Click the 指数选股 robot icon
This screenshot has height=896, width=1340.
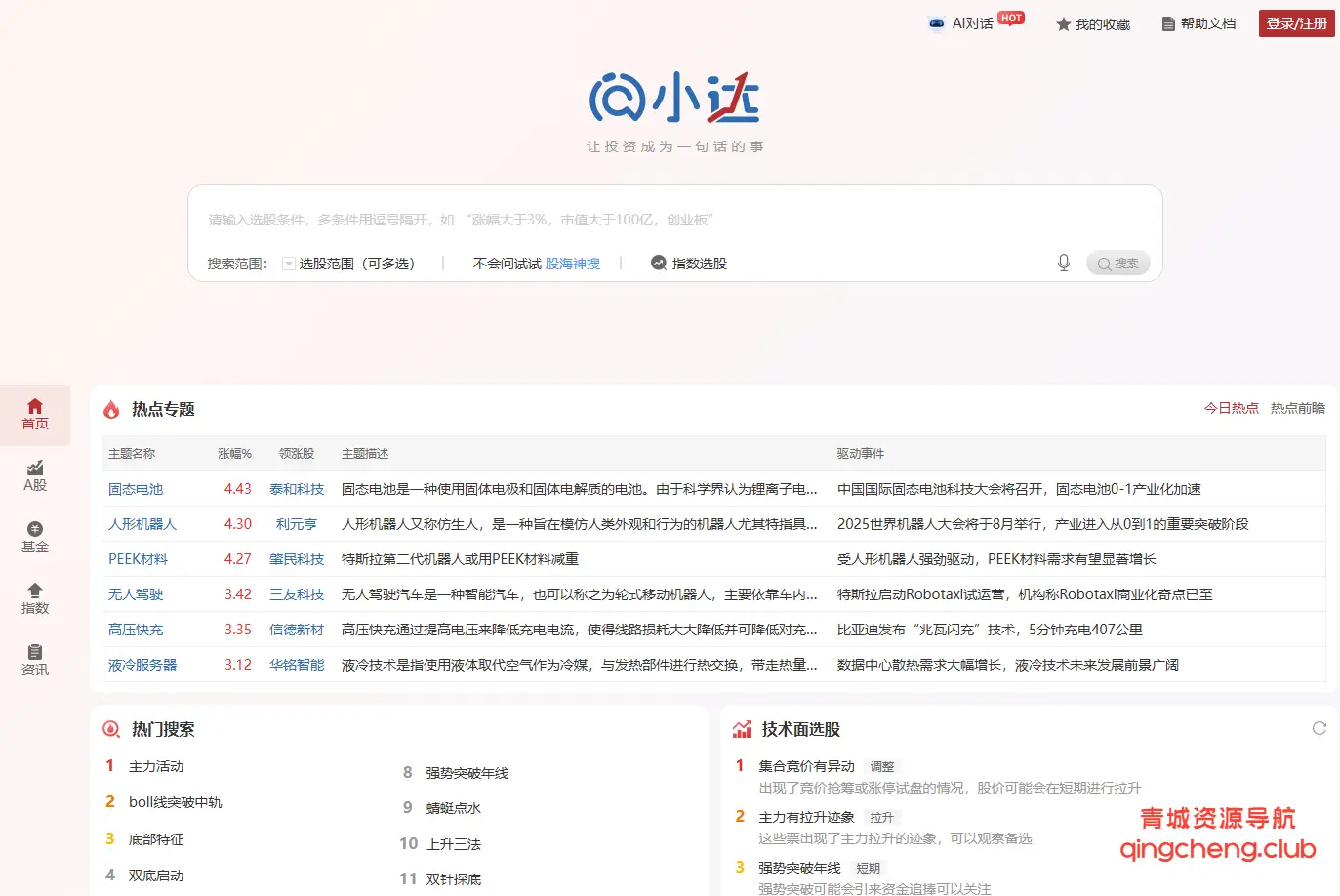658,263
